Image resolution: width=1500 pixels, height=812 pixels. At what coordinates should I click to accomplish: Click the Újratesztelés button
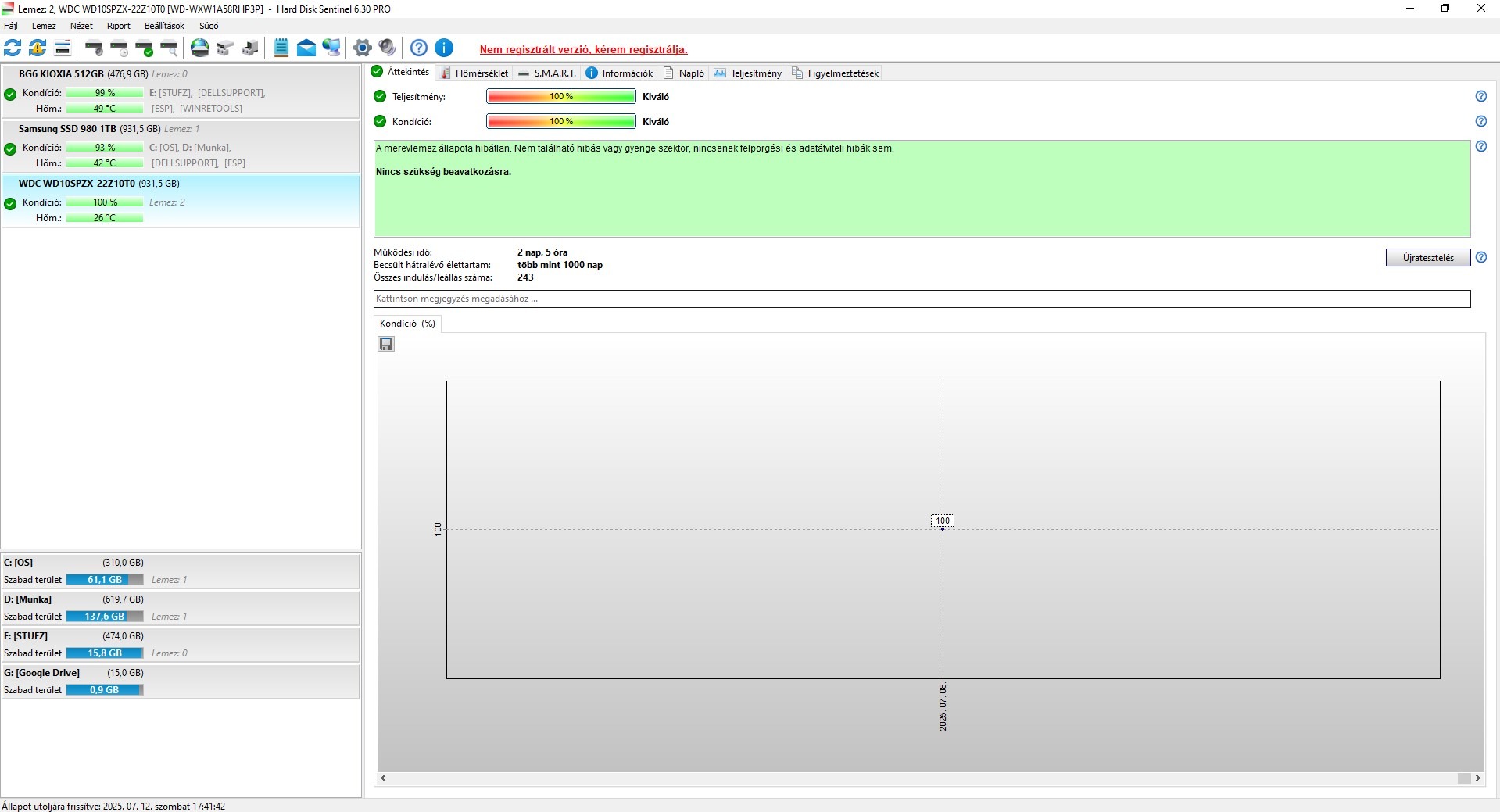tap(1428, 258)
